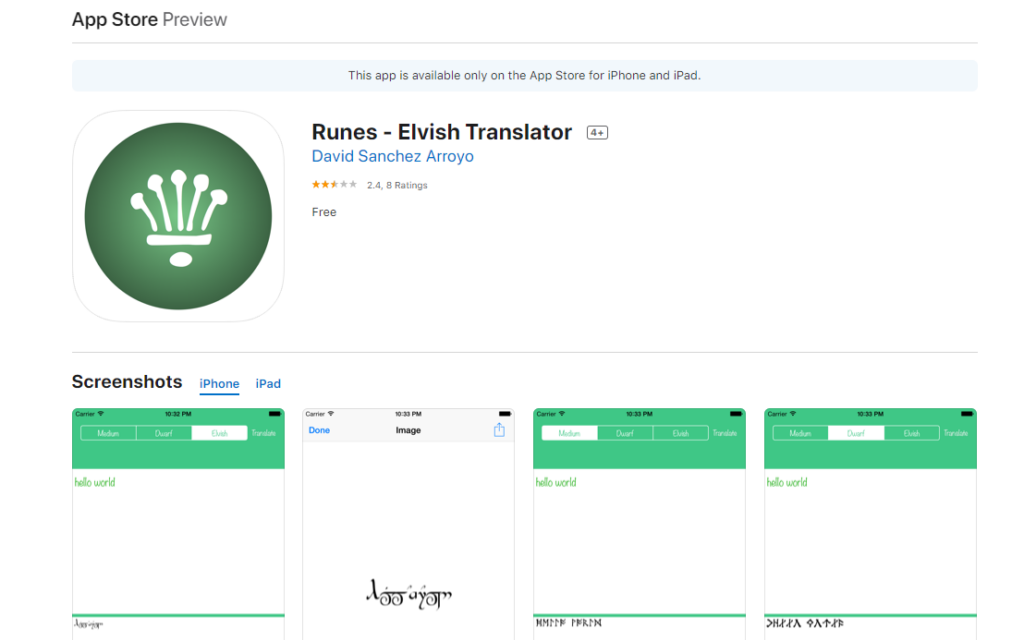Tap Translate in the 10:32 PM screenshot
1024x640 pixels.
pyautogui.click(x=264, y=433)
